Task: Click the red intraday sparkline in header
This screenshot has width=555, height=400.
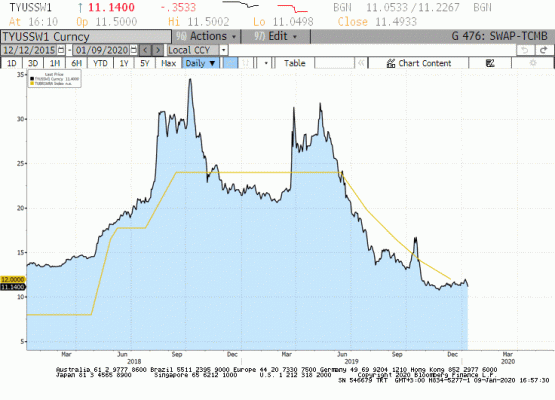Action: (292, 8)
